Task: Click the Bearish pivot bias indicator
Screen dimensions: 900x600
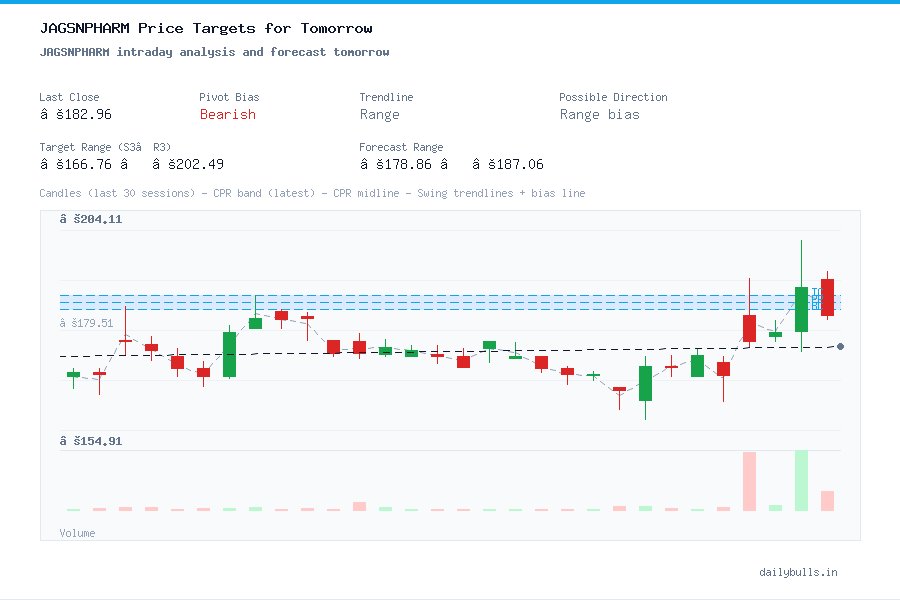Action: (x=227, y=115)
